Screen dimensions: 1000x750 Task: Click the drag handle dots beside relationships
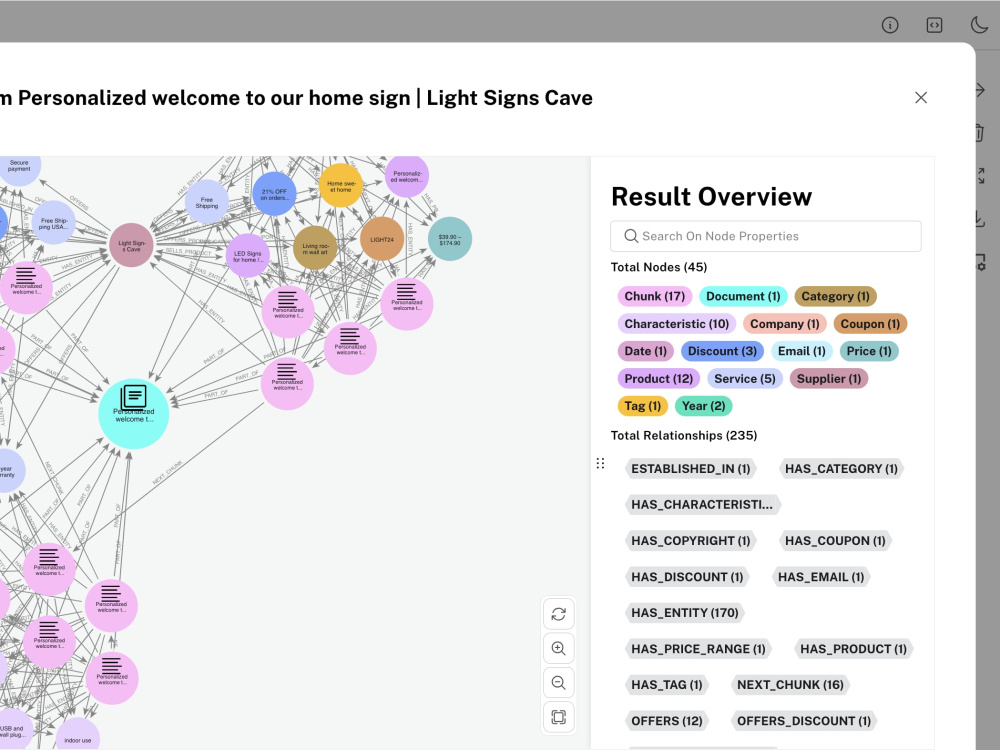pyautogui.click(x=600, y=464)
